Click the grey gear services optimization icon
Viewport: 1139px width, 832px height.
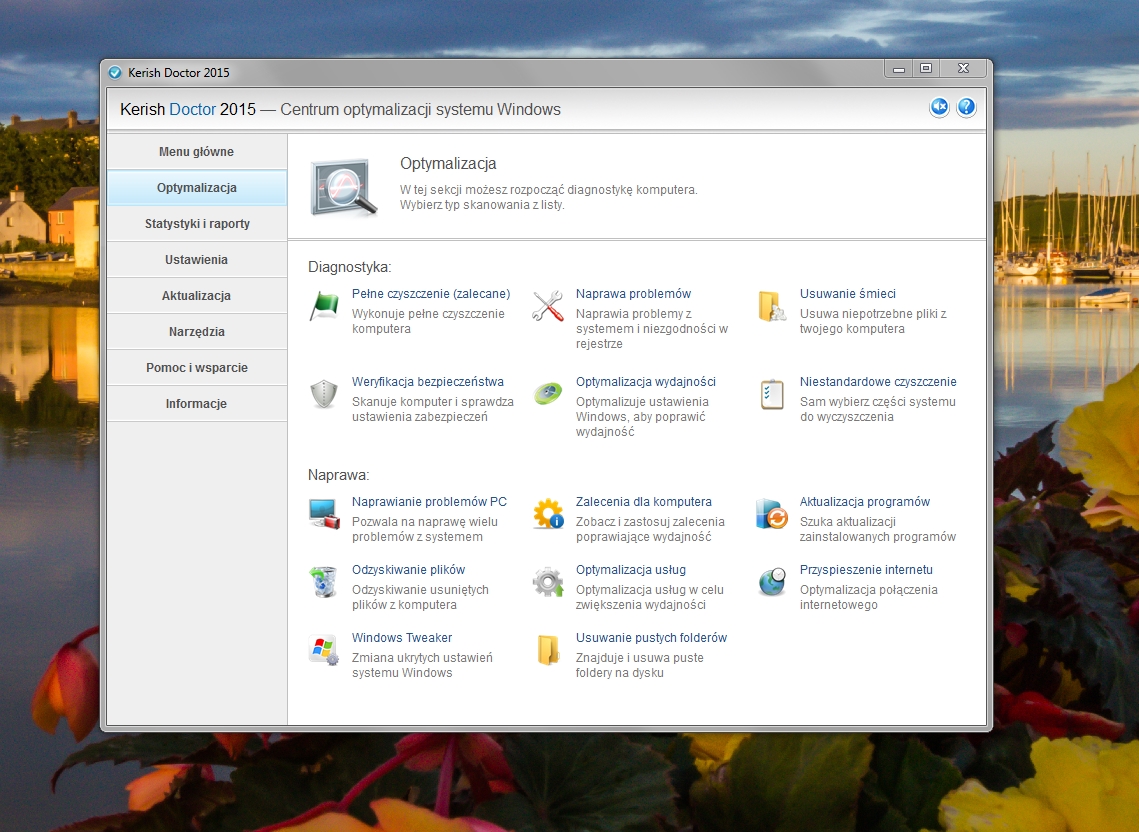click(548, 582)
